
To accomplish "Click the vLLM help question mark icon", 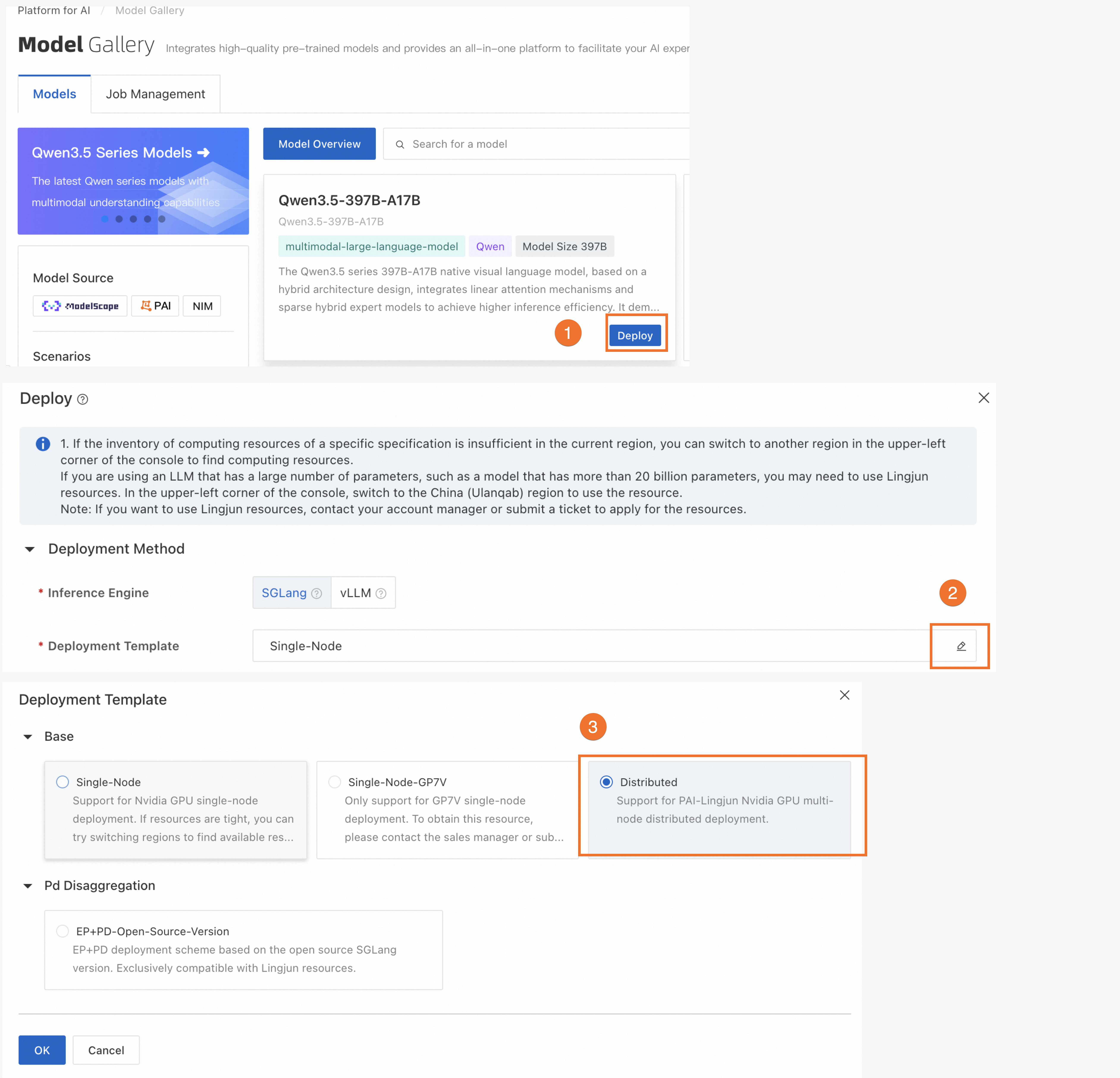I will [381, 594].
